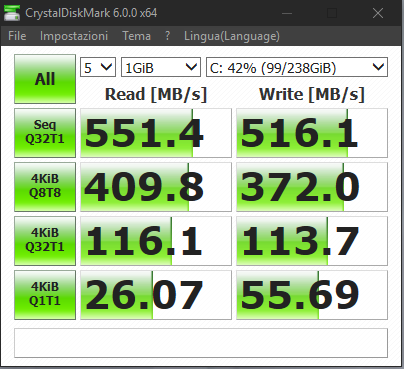Select the 4KiB Q32T1 read value 116.1
This screenshot has height=369, width=404.
(156, 241)
